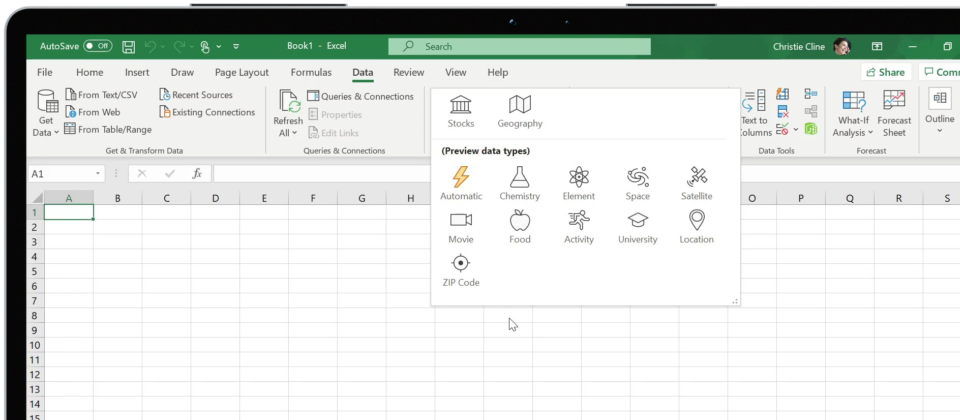This screenshot has height=420, width=960.
Task: Select cell A1
Action: tap(69, 212)
